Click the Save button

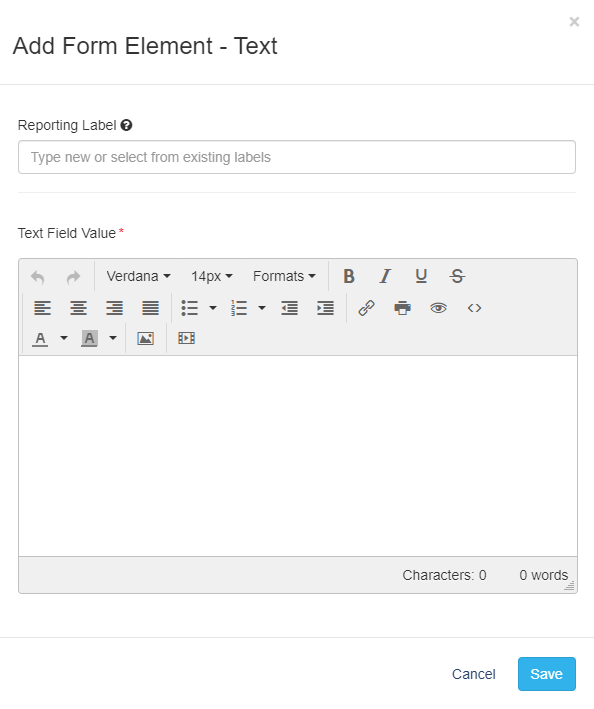click(547, 674)
